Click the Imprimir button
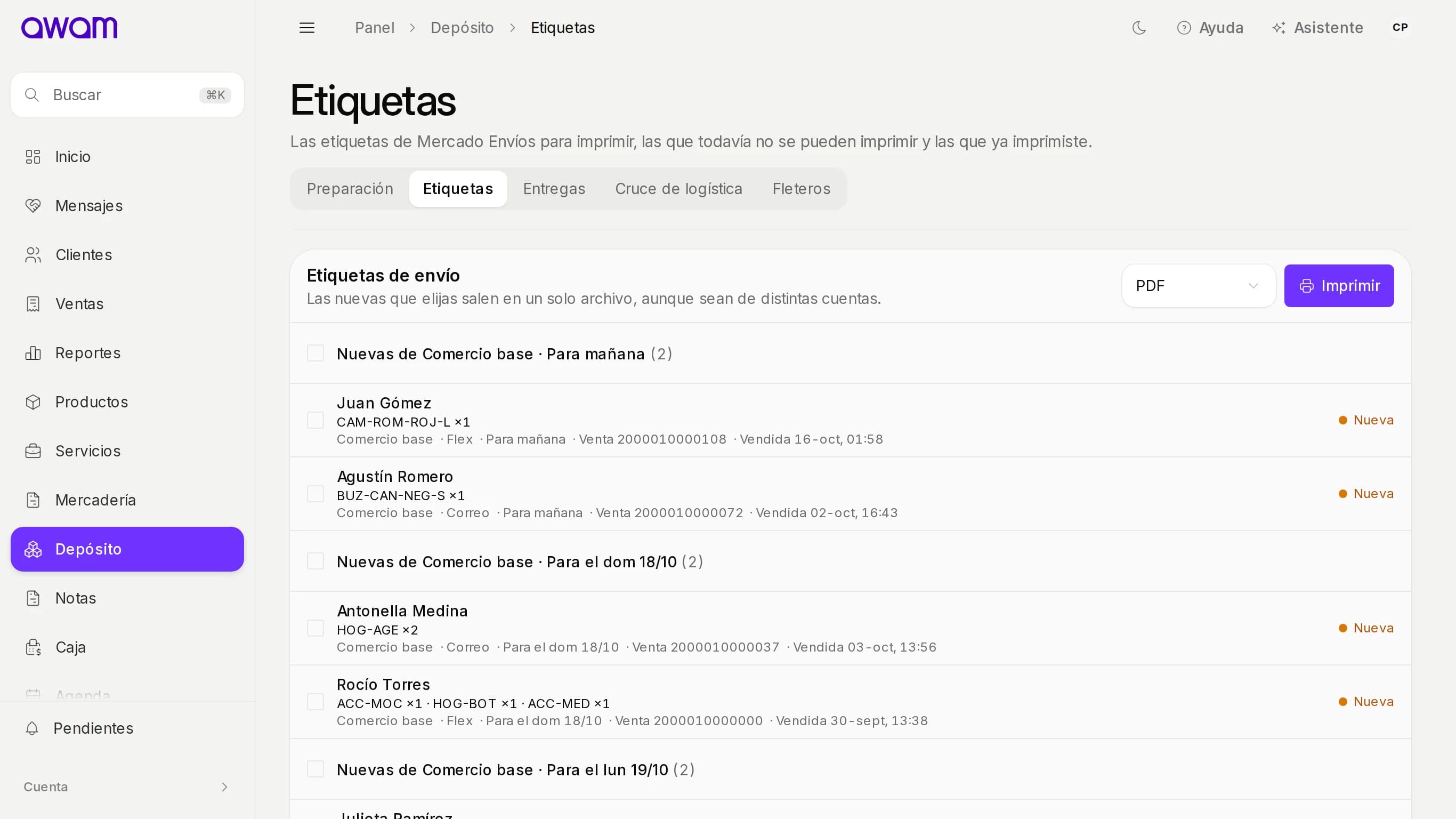The width and height of the screenshot is (1456, 819). (1339, 286)
